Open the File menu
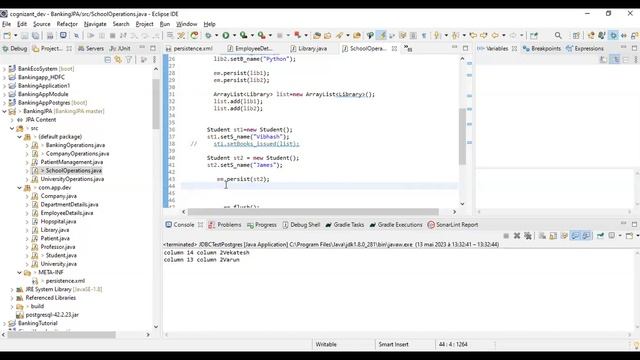The image size is (640, 360). 7,24
